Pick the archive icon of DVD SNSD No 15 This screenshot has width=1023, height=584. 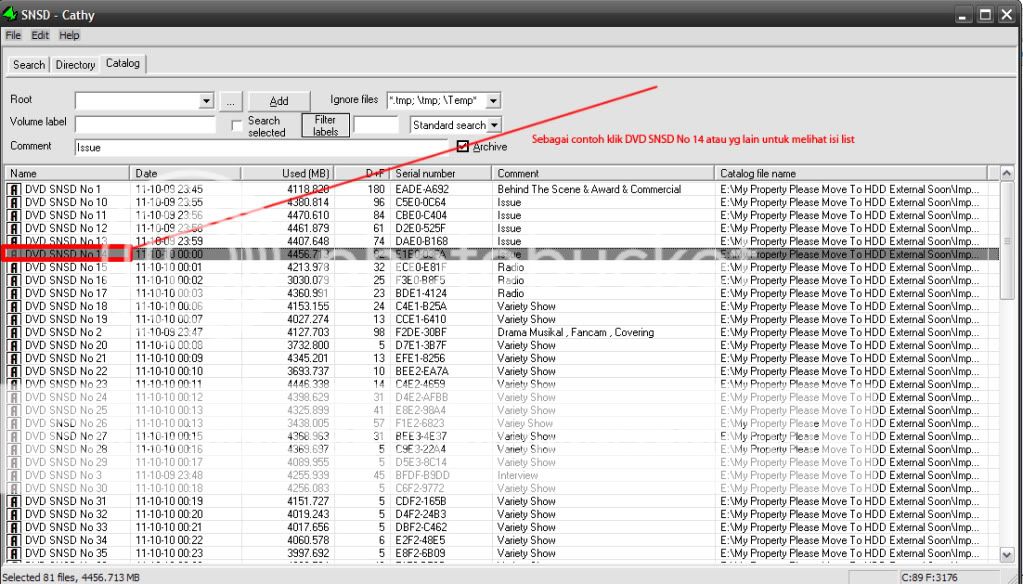point(14,268)
